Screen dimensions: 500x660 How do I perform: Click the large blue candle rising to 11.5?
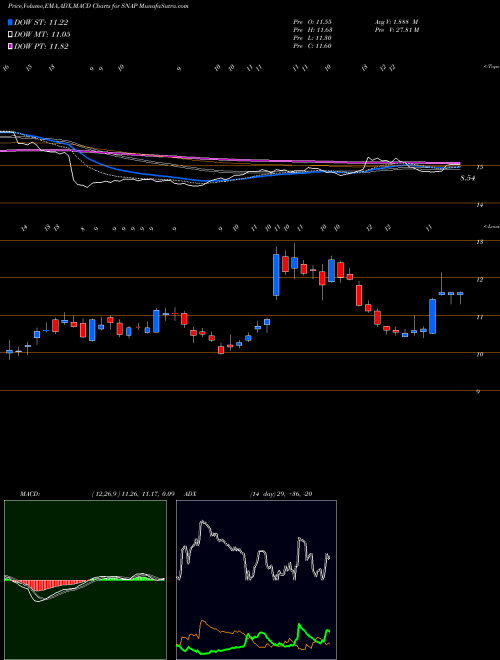point(432,316)
